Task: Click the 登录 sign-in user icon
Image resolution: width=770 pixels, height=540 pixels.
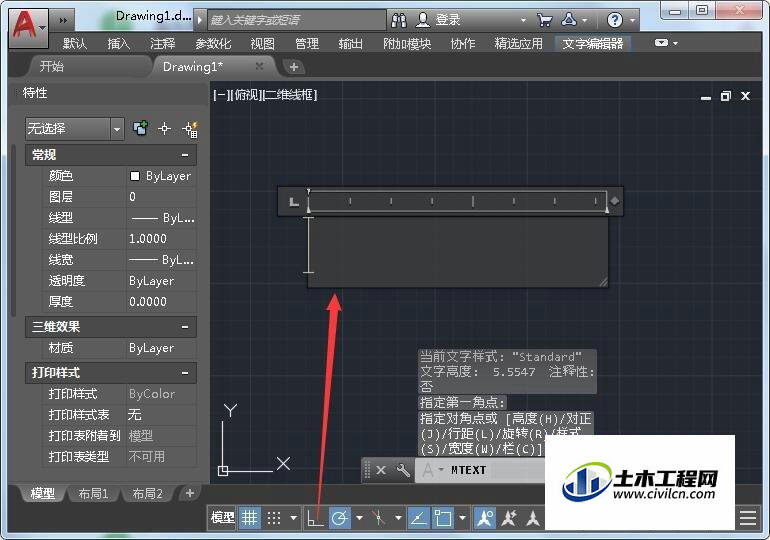Action: coord(422,20)
